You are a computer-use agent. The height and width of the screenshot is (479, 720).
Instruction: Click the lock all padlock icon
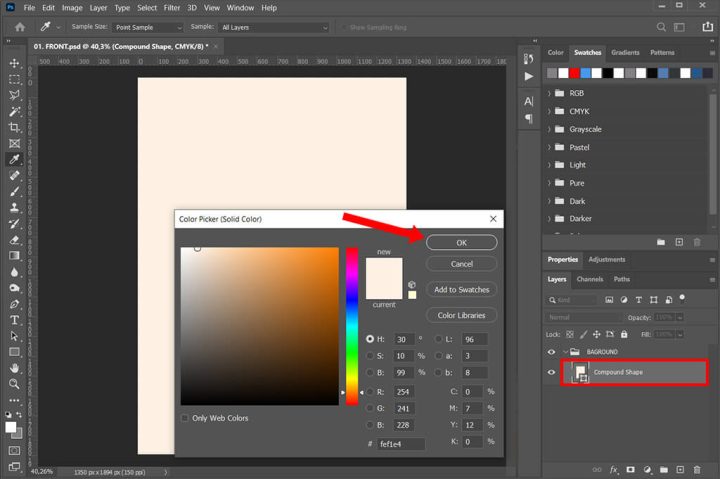point(624,334)
